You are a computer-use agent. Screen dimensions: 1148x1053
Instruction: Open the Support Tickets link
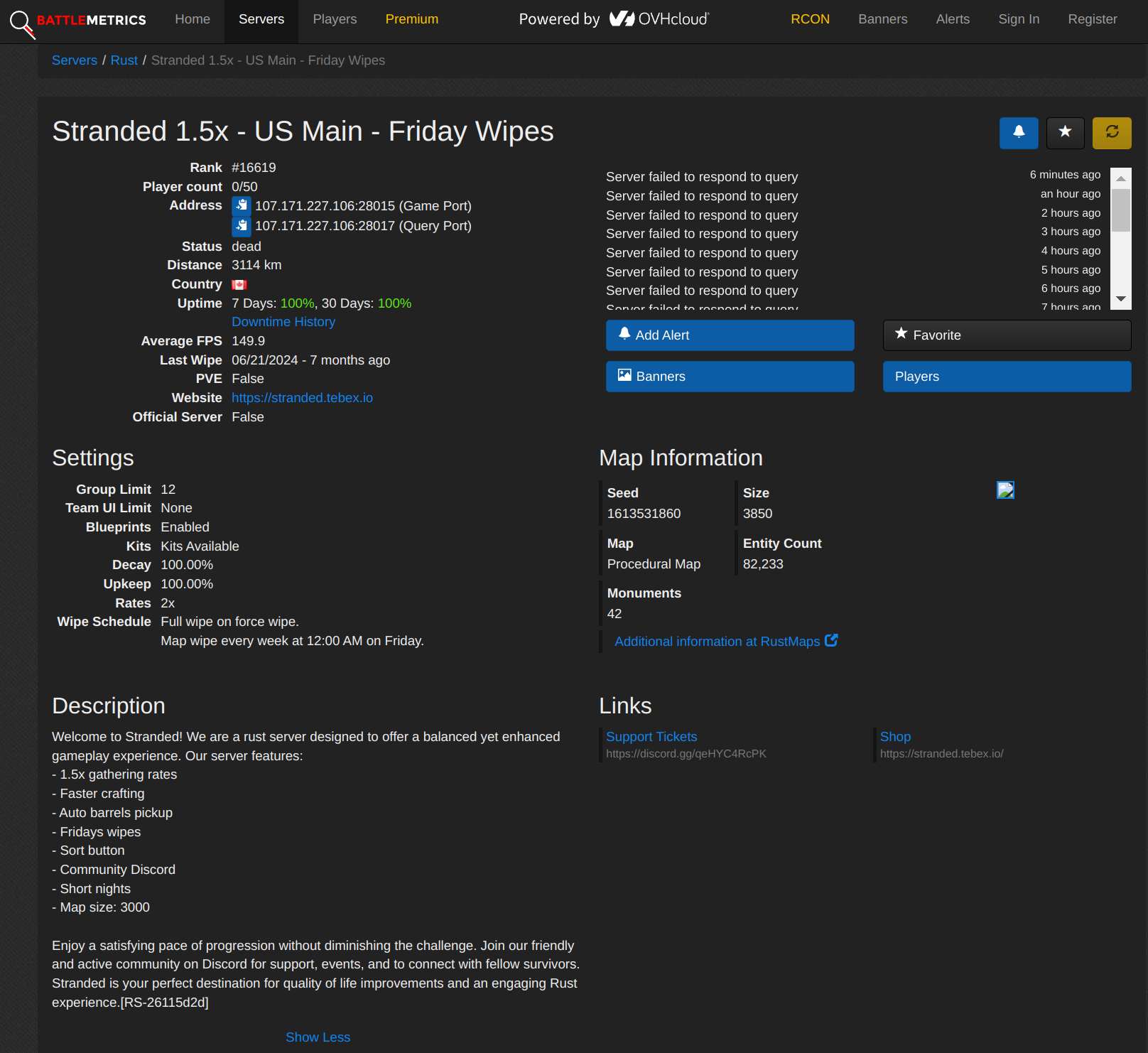coord(651,737)
